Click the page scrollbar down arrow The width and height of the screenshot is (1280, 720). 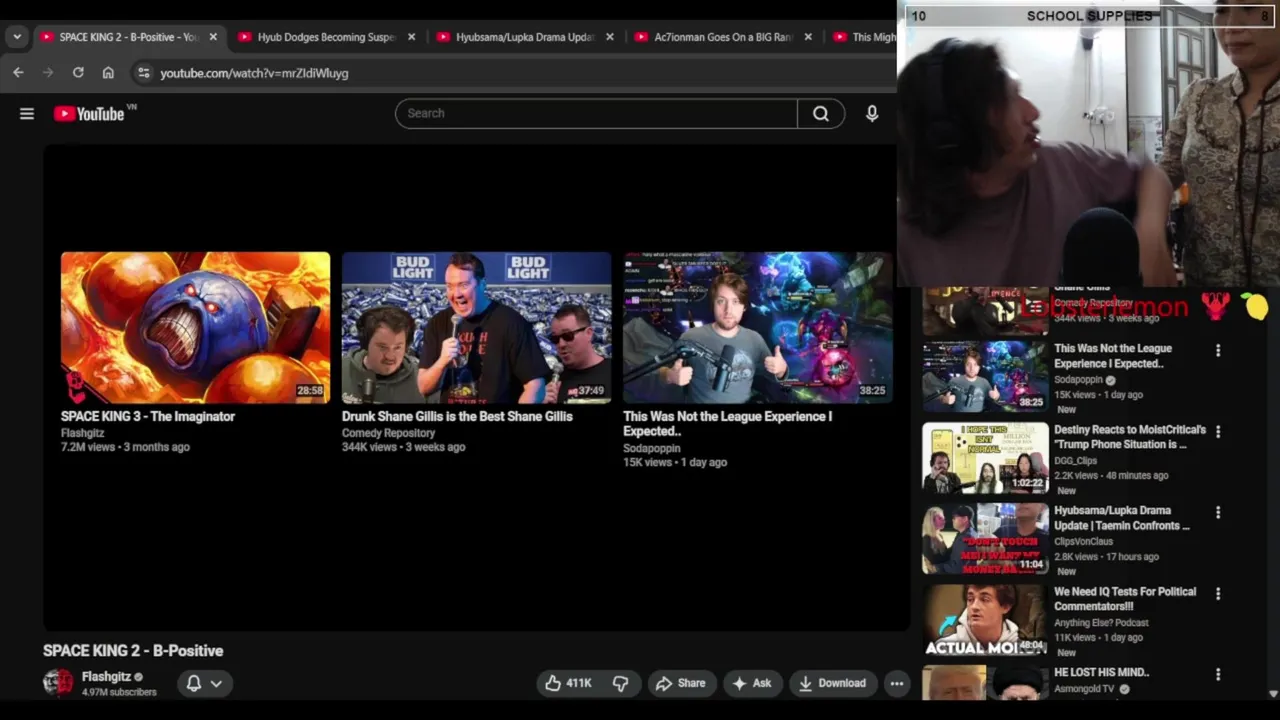[1273, 693]
